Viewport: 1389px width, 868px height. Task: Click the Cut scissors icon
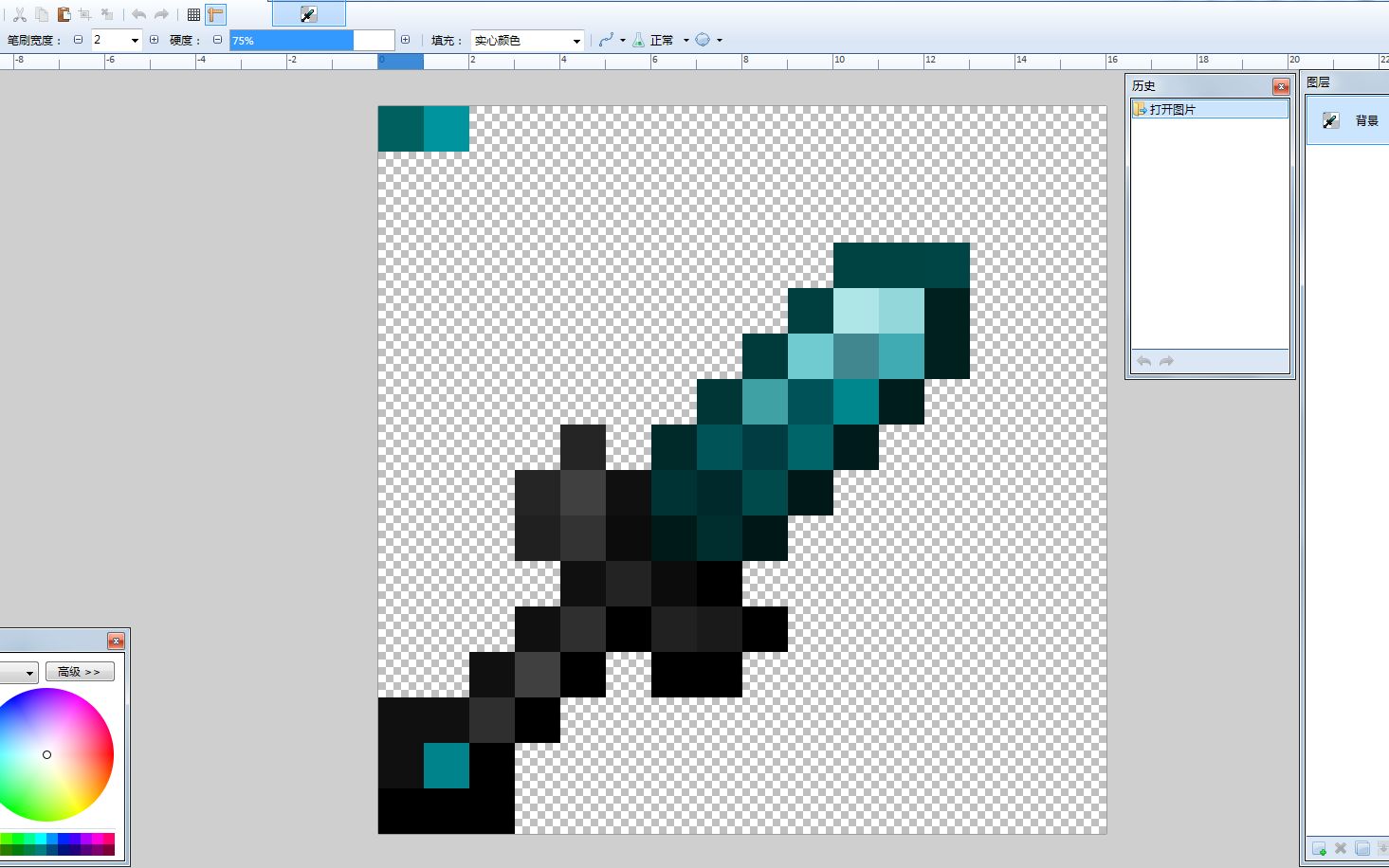19,14
